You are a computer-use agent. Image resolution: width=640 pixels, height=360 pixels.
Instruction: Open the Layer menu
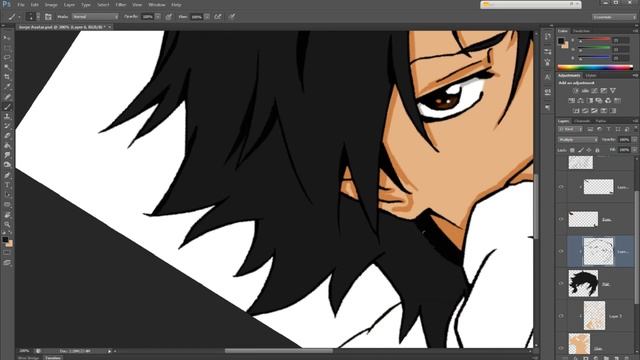click(x=69, y=5)
